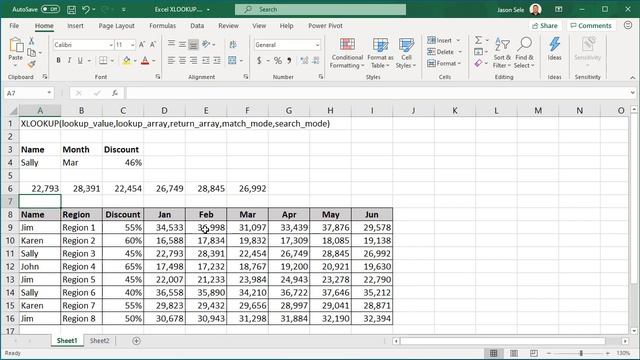Screen dimensions: 640x360
Task: Open Sort & Filter menu
Action: (x=502, y=53)
